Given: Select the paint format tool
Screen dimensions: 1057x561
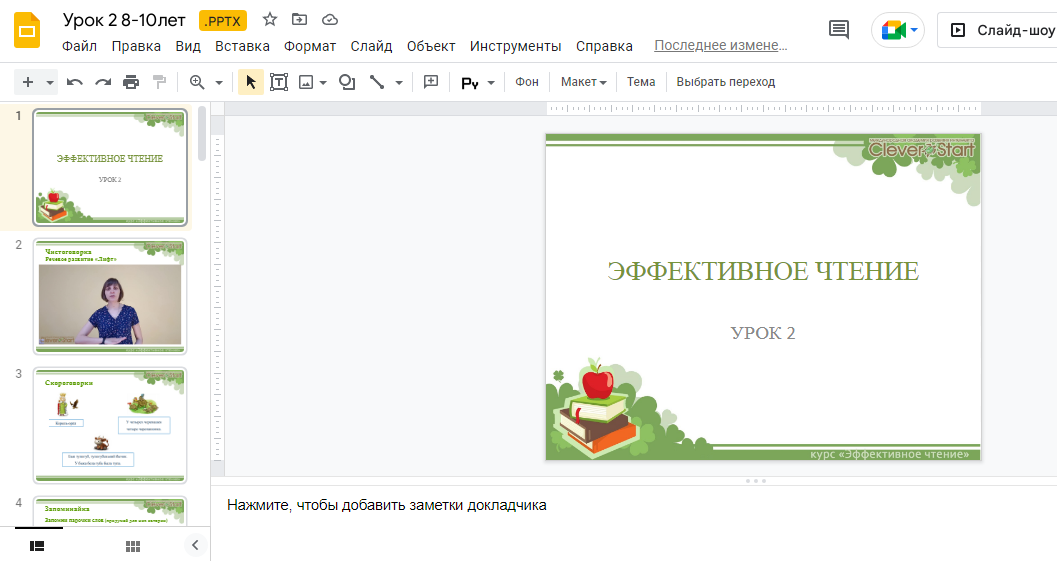Looking at the screenshot, I should (160, 82).
